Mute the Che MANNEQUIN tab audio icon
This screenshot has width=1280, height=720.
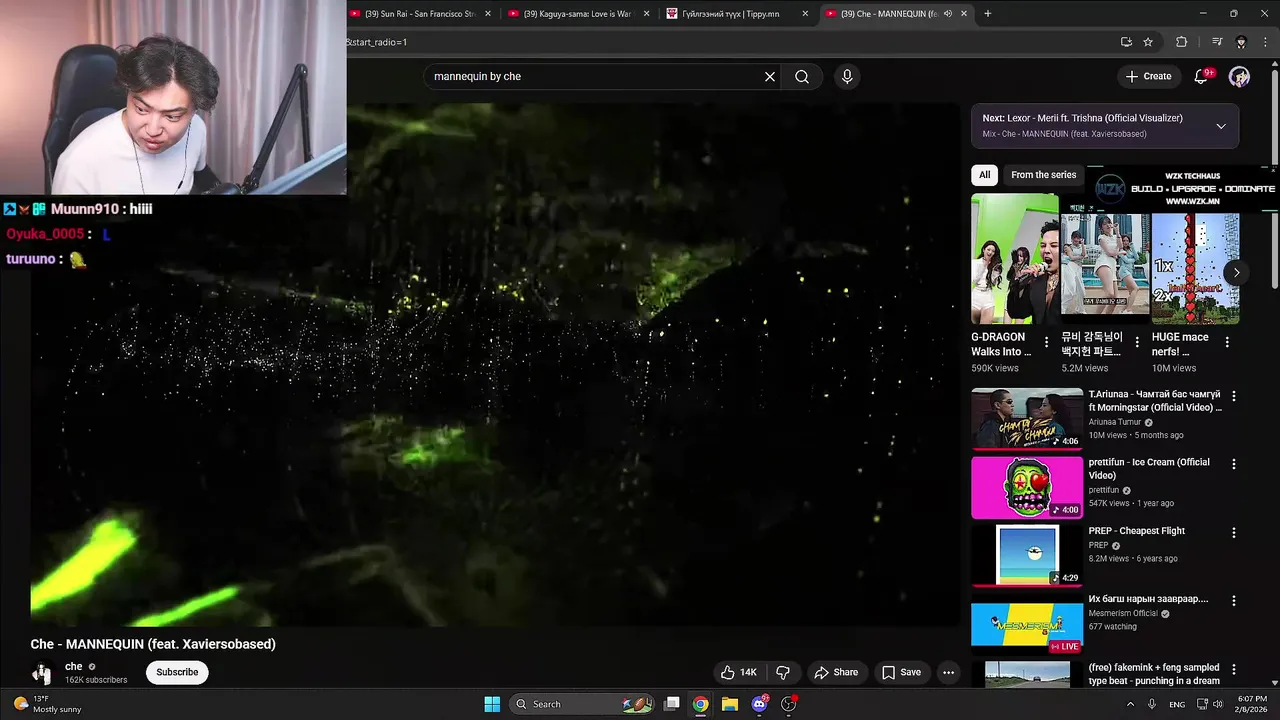[948, 14]
